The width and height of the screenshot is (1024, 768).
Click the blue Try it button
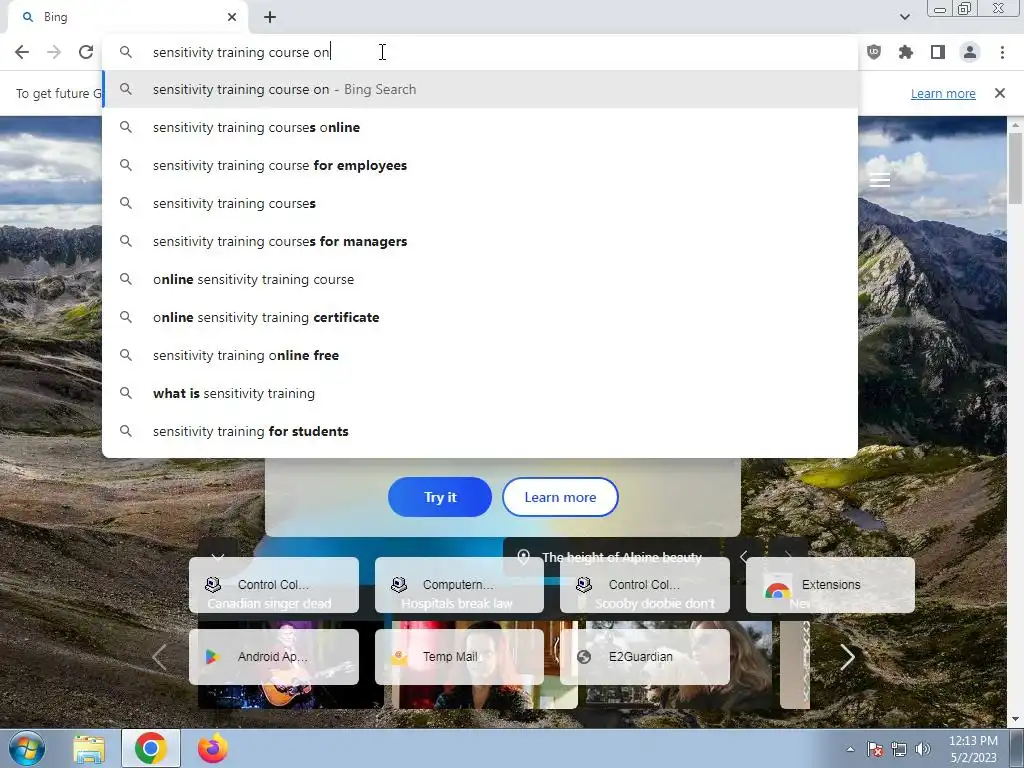point(440,497)
